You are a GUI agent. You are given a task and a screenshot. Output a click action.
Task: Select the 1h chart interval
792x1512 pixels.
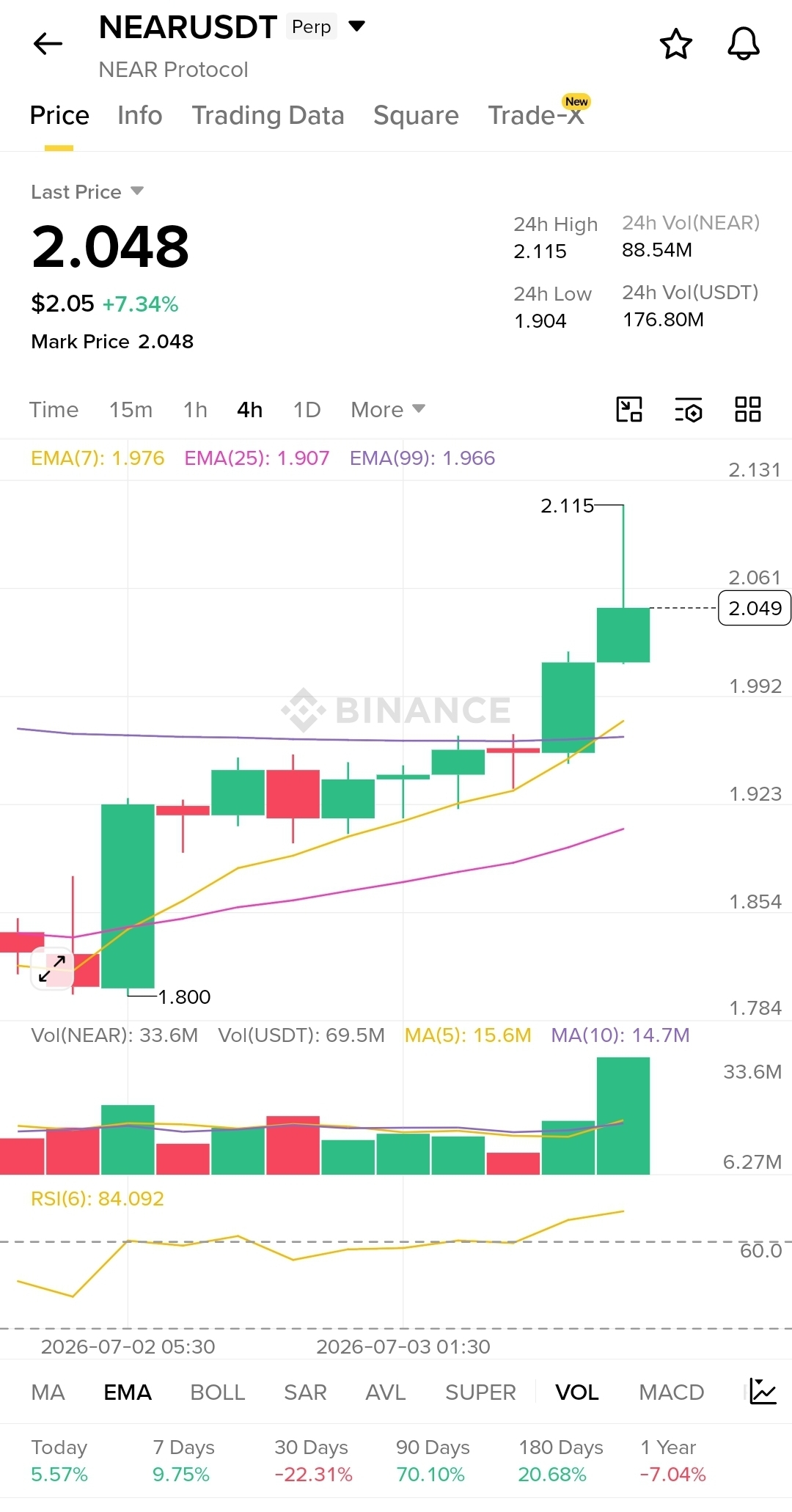click(x=195, y=410)
